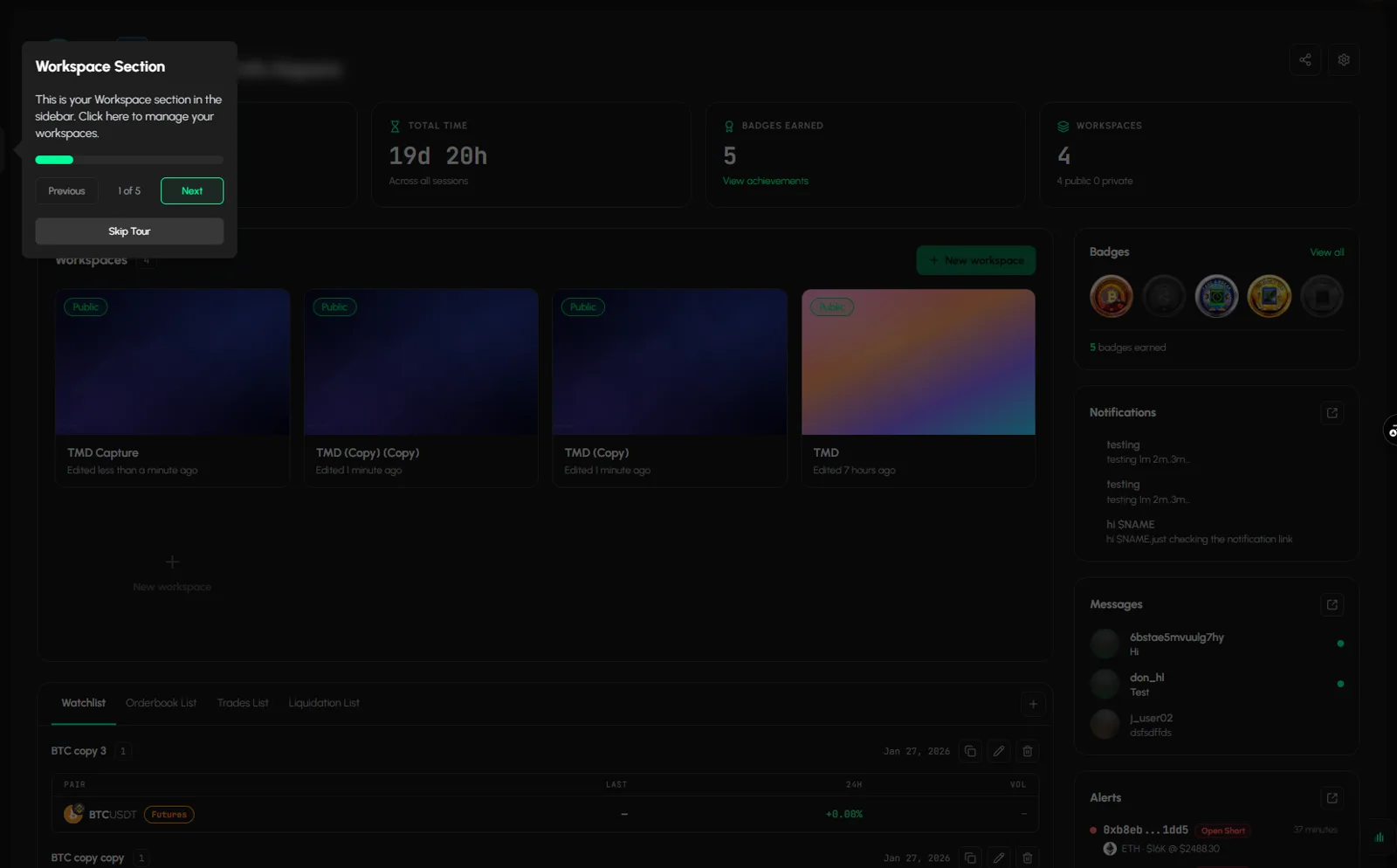Switch to the Trades List tab
This screenshot has width=1397, height=868.
coord(243,703)
